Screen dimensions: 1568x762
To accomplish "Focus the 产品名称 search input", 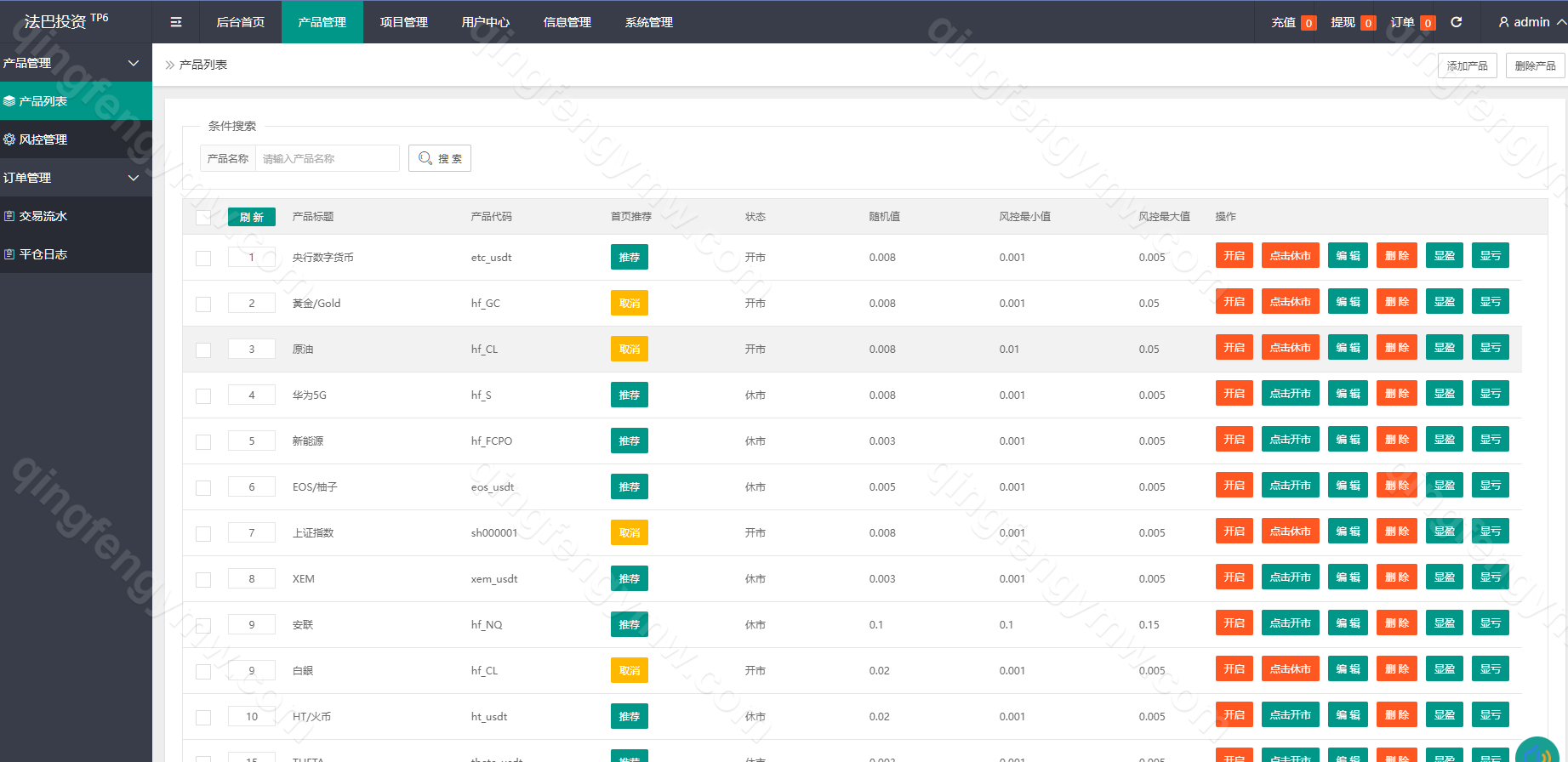I will pos(328,158).
